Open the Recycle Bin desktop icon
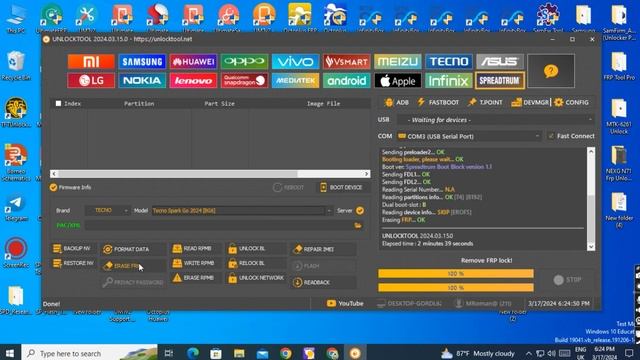Screen dimensions: 640x360 16,66
